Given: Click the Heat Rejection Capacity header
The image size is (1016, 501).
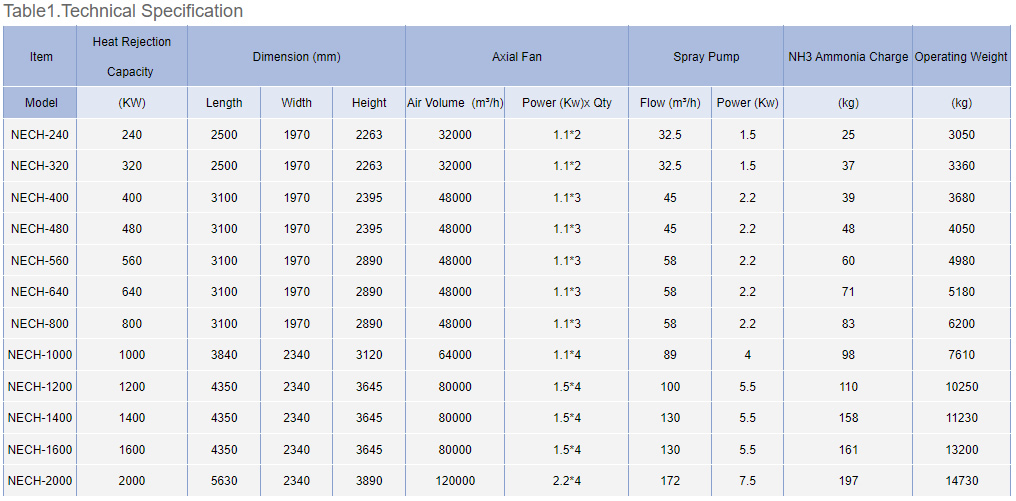Looking at the screenshot, I should (x=132, y=56).
